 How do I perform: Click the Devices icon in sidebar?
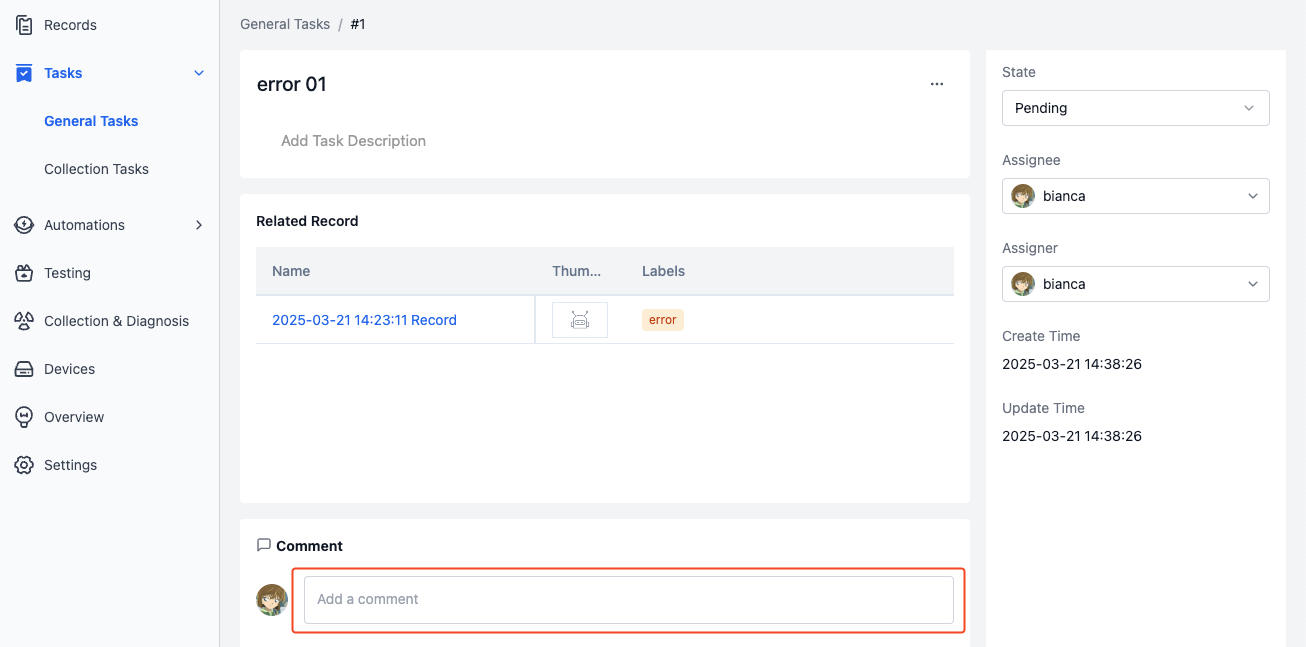(x=24, y=369)
